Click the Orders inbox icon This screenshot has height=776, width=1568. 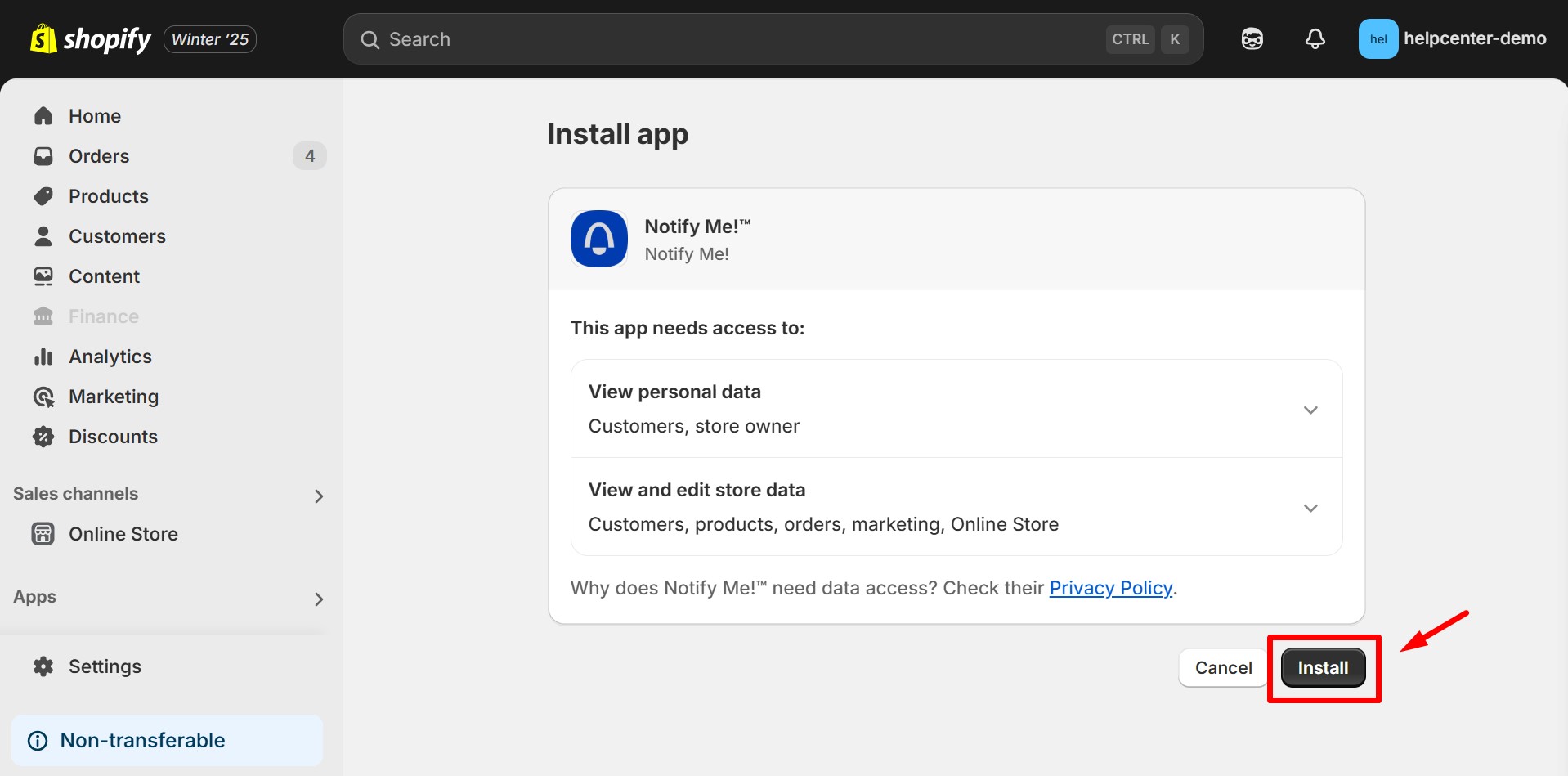(x=43, y=156)
